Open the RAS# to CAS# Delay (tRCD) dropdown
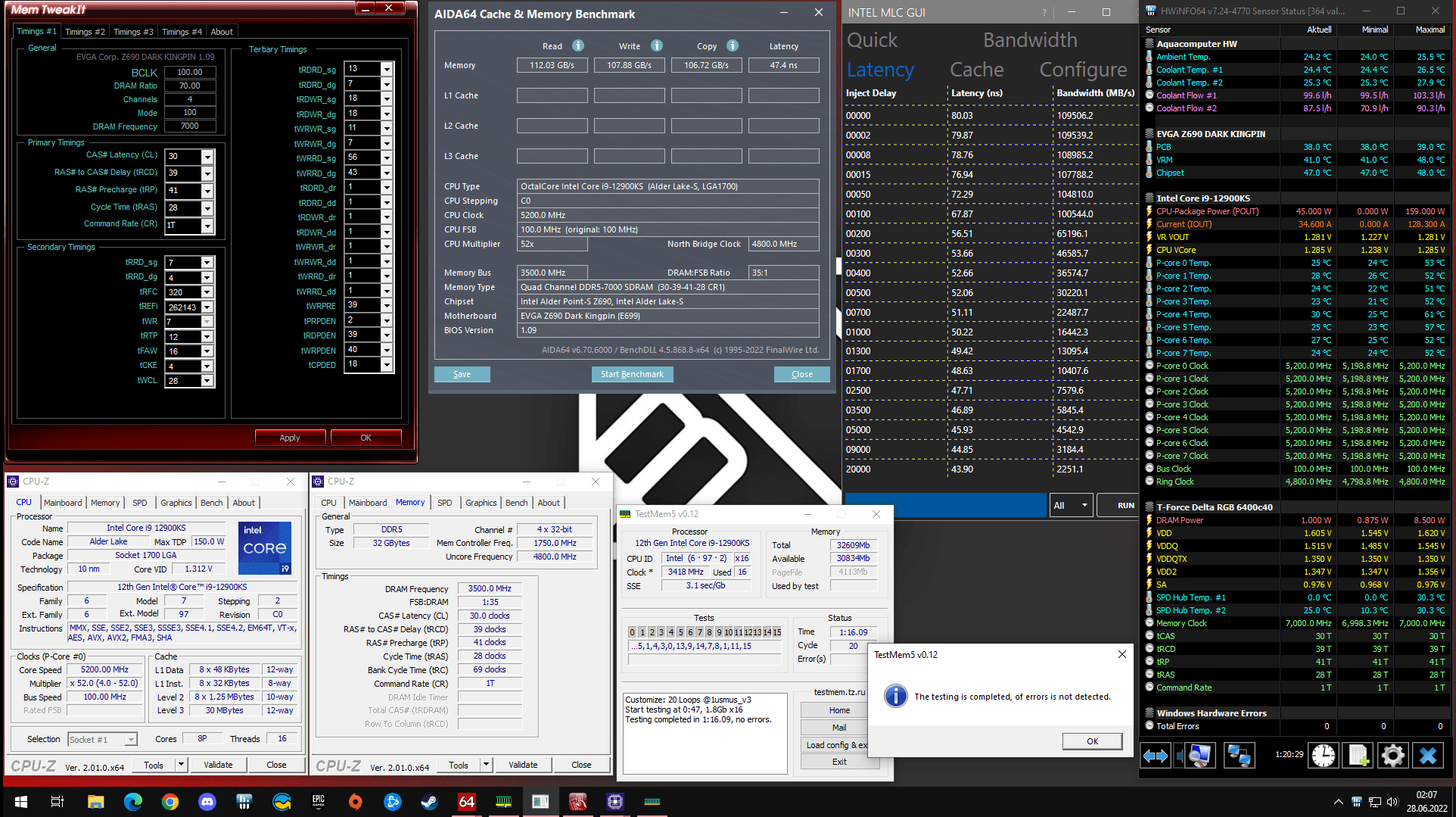 [207, 173]
